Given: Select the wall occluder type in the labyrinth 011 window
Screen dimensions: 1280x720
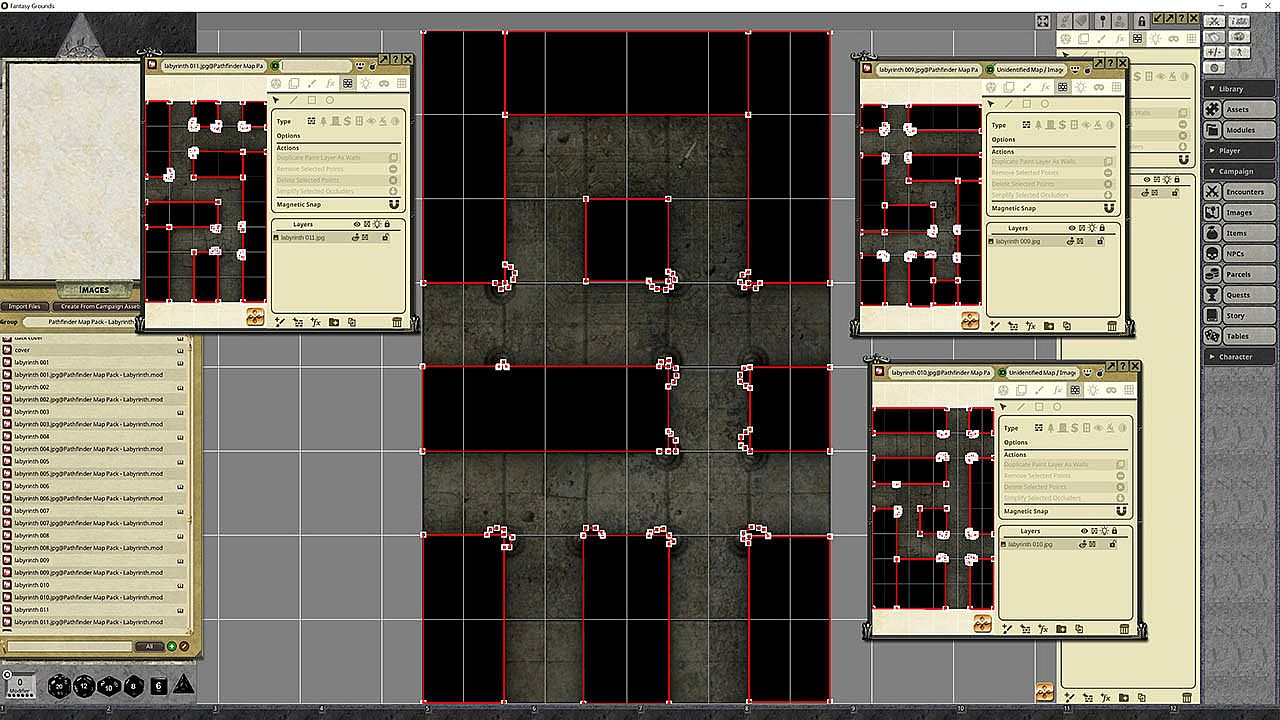Looking at the screenshot, I should pos(312,121).
